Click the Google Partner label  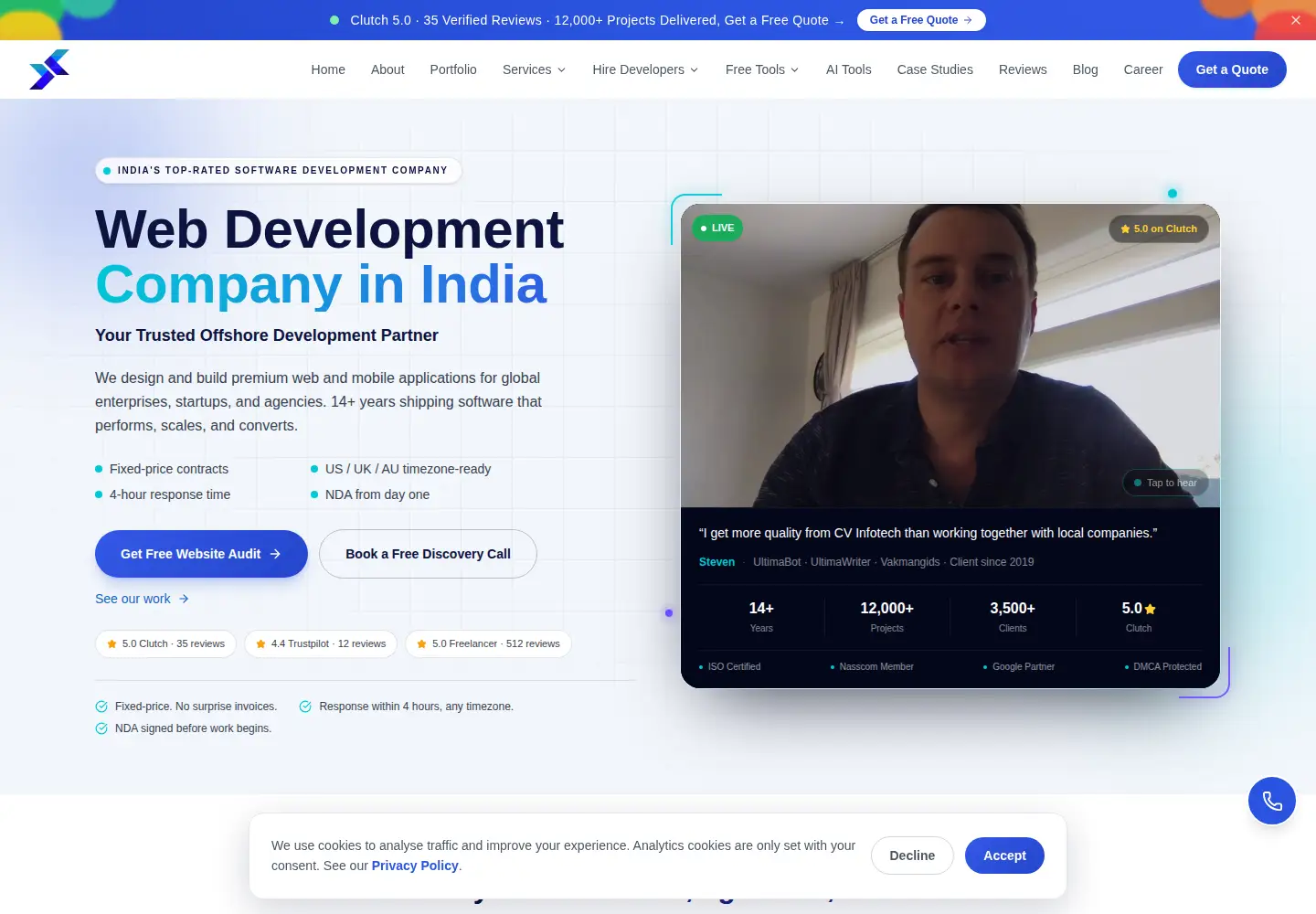click(x=1018, y=666)
